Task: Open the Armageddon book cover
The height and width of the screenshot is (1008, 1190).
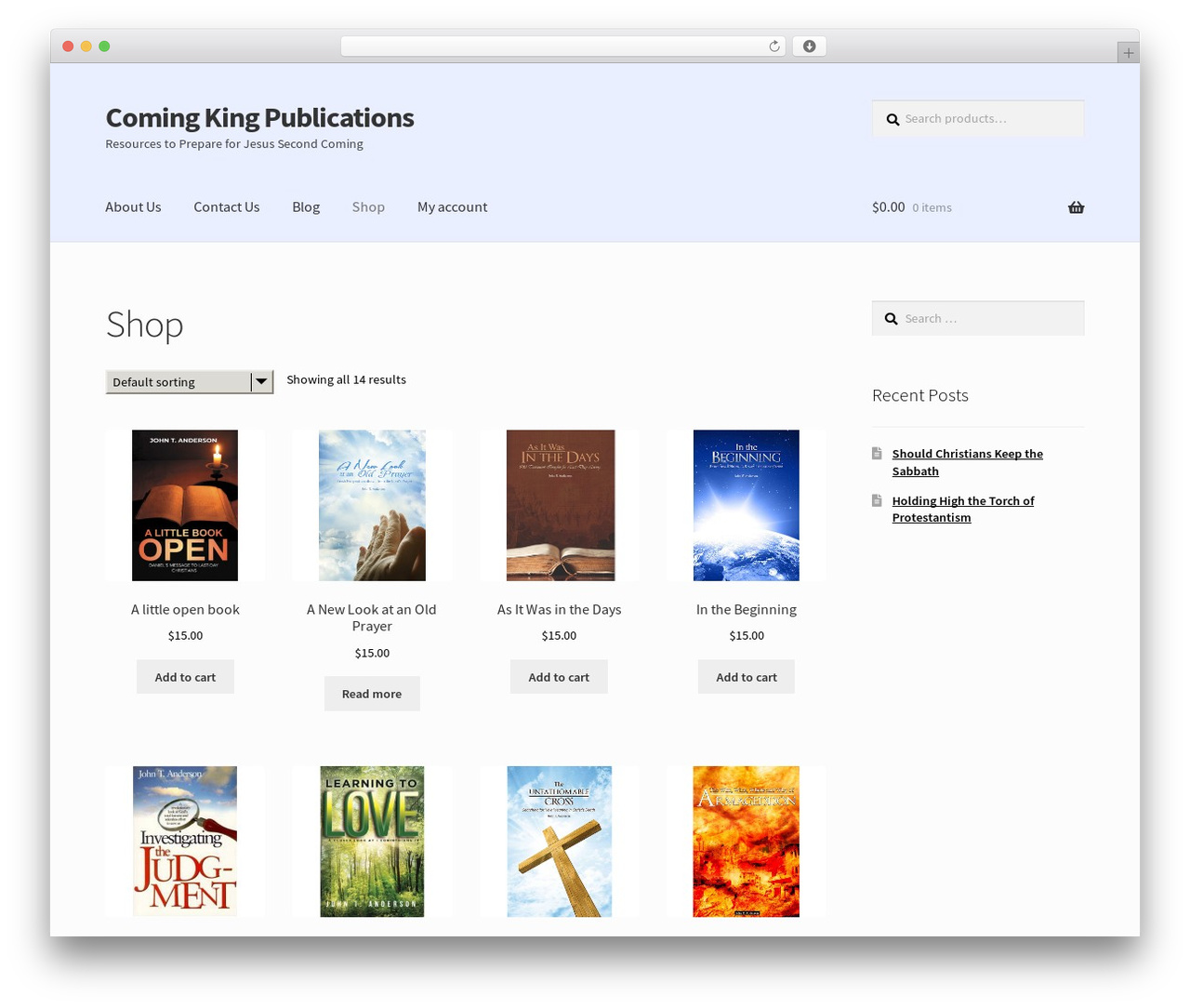Action: pyautogui.click(x=747, y=842)
